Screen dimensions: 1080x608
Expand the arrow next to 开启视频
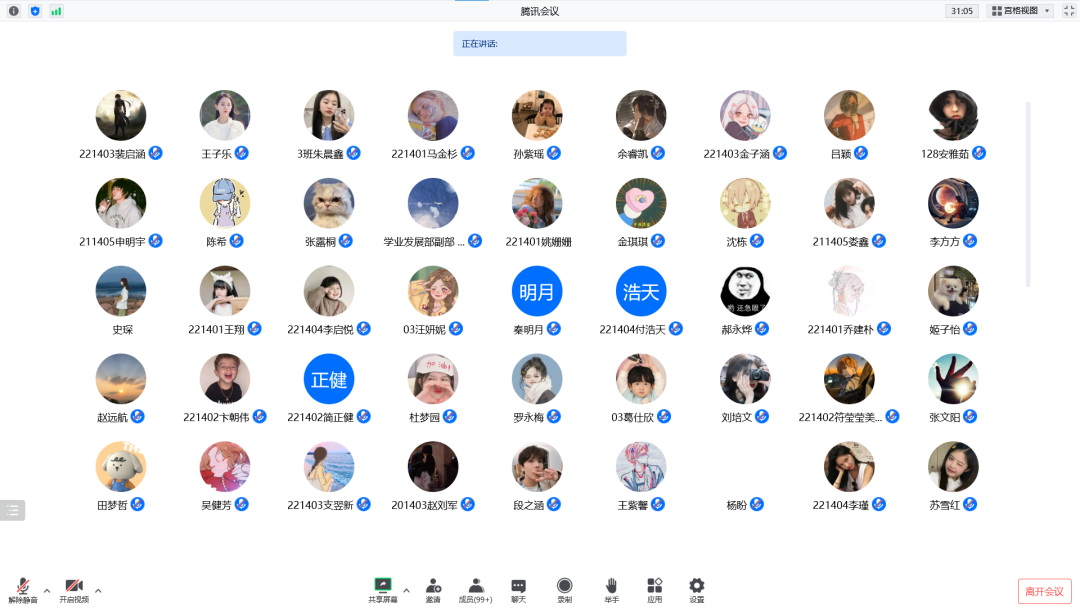tap(98, 590)
